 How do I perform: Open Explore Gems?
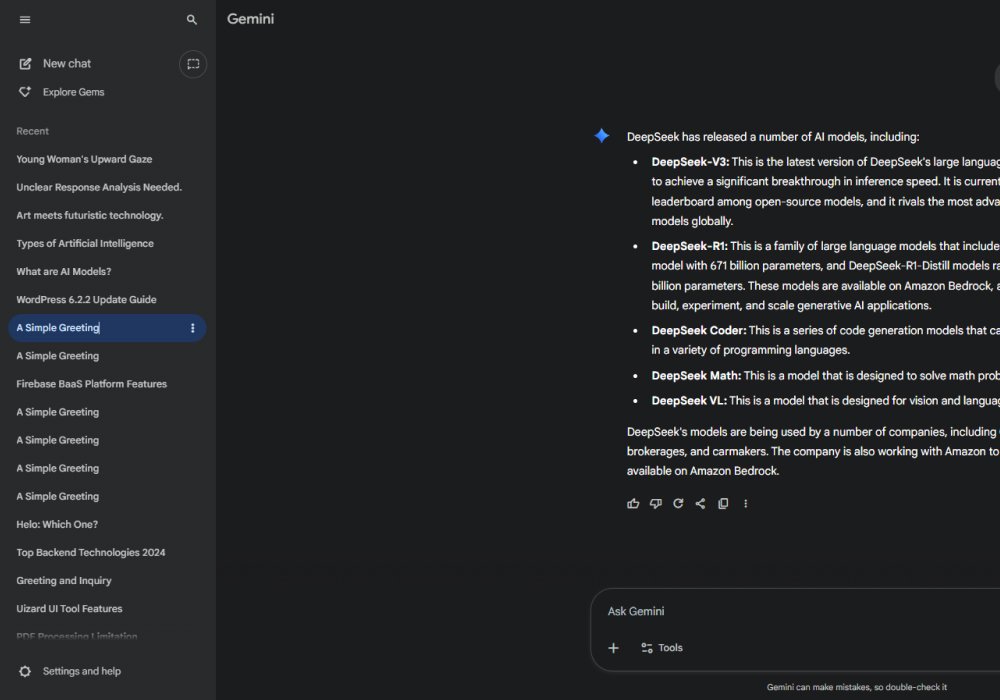(73, 92)
